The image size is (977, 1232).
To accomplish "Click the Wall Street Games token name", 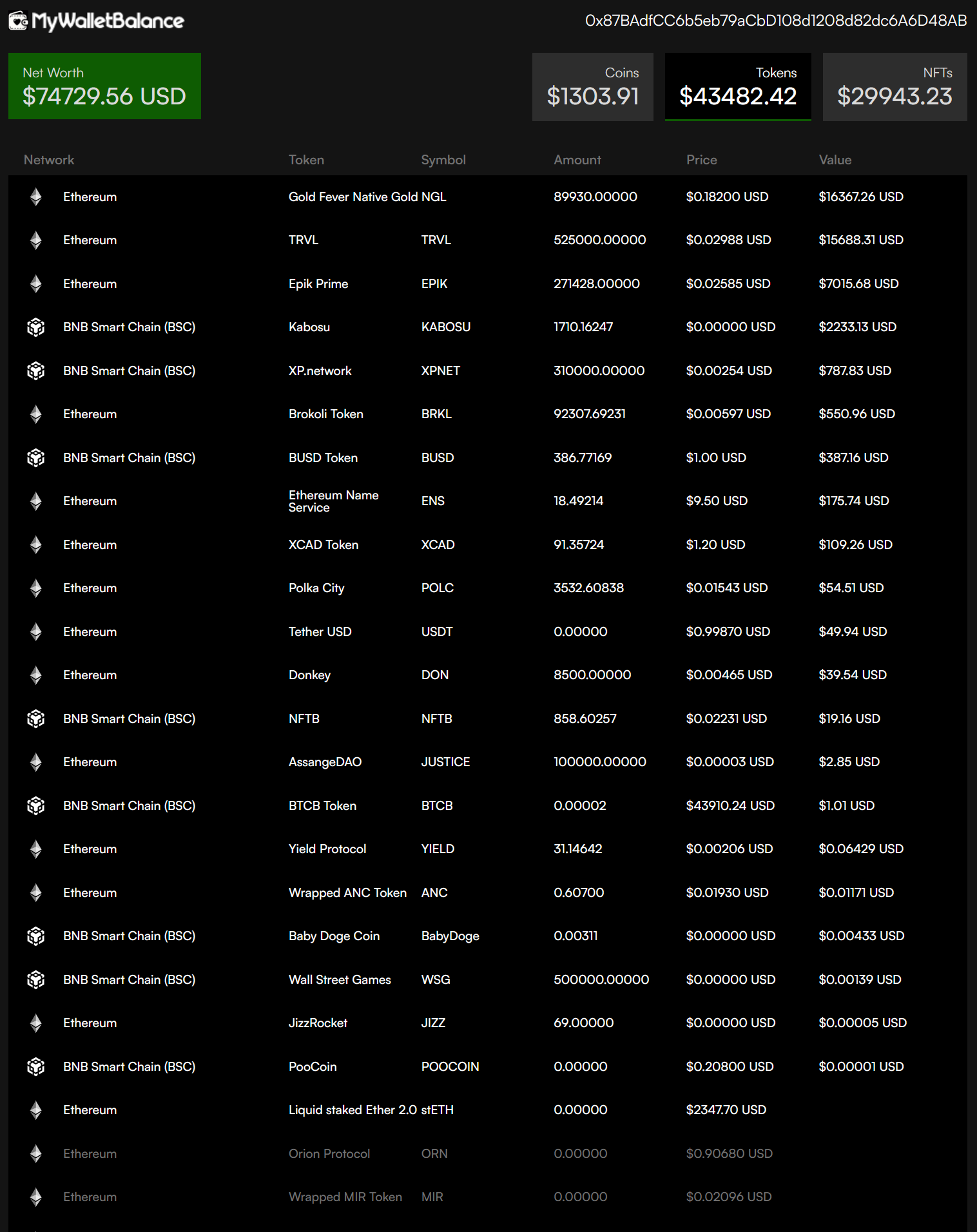I will (x=340, y=979).
